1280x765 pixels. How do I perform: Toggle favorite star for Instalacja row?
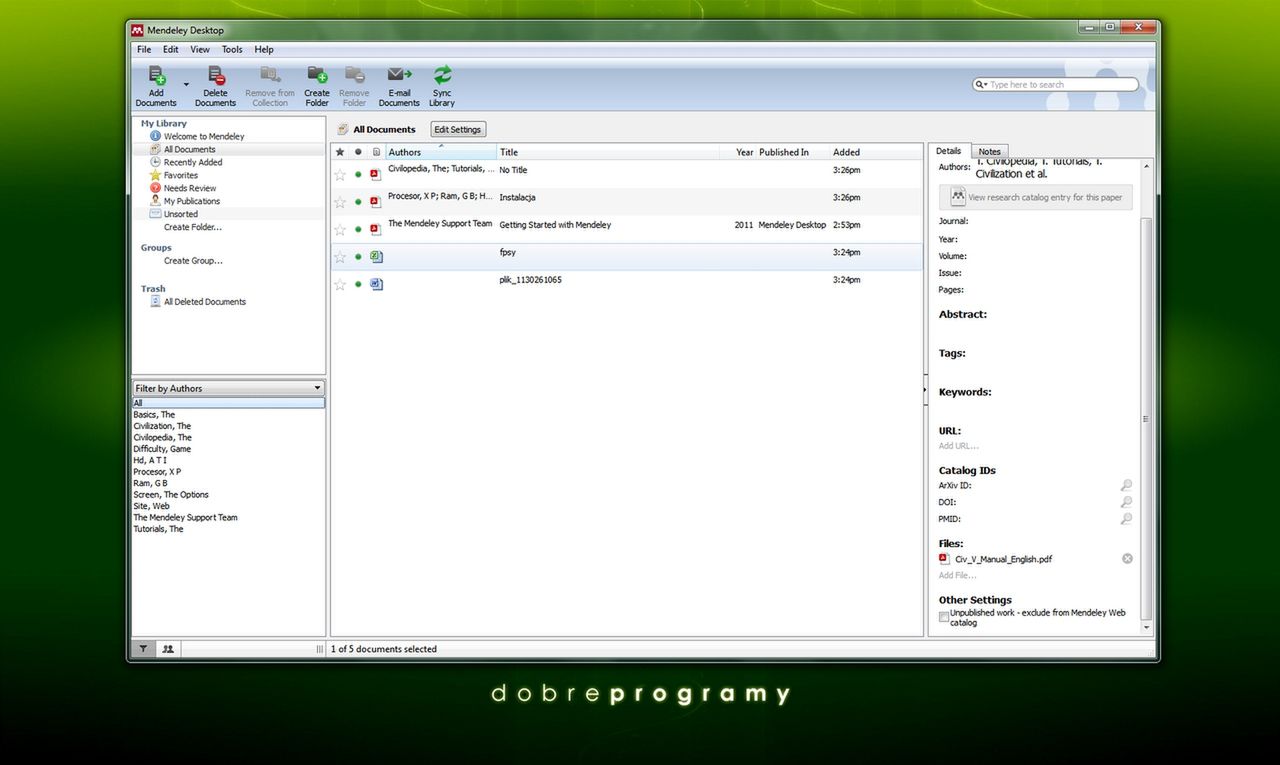pyautogui.click(x=340, y=201)
